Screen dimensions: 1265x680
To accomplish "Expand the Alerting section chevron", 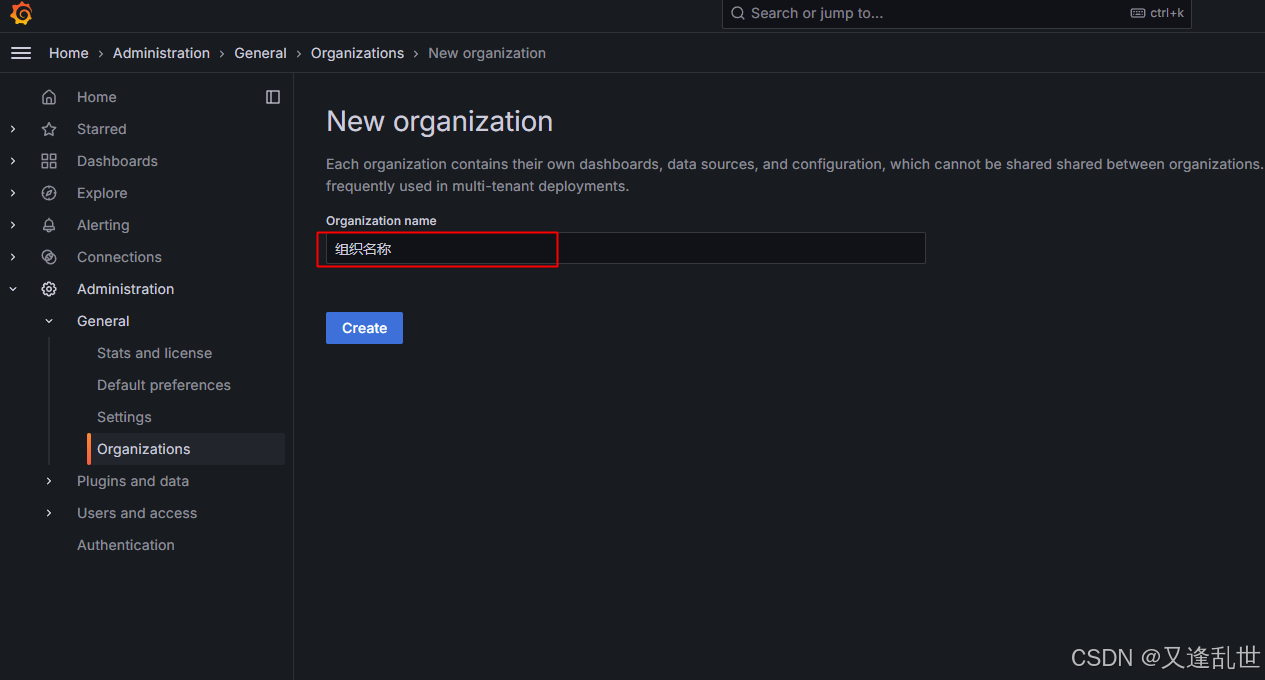I will [x=13, y=225].
